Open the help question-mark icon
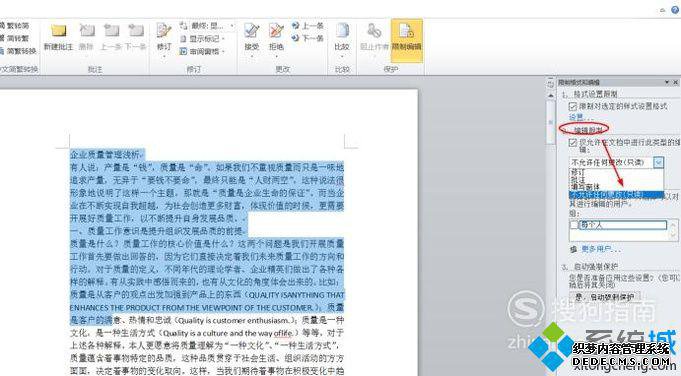Screen dimensions: 681x376 coord(675,10)
